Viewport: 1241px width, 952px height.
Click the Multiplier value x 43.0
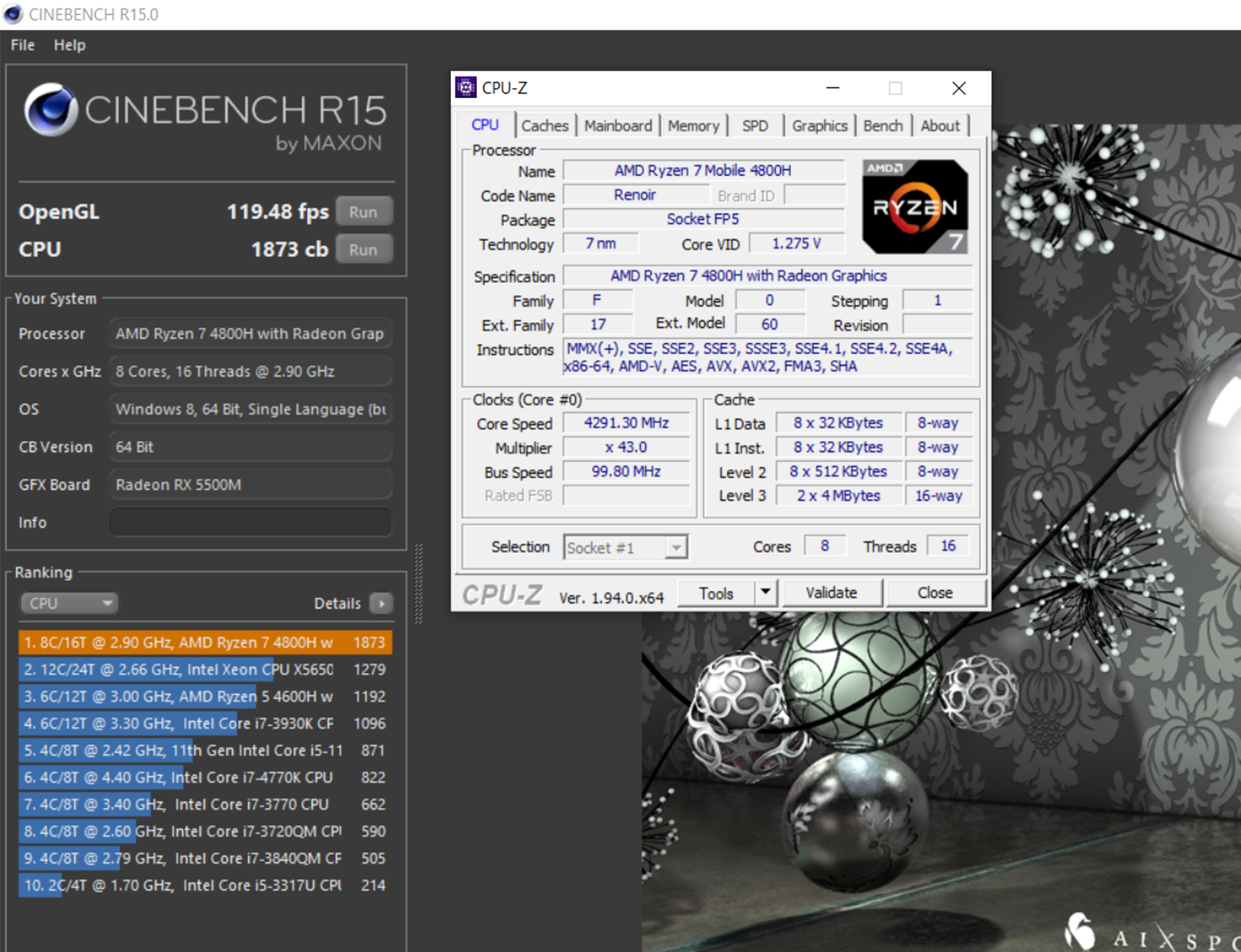[626, 447]
